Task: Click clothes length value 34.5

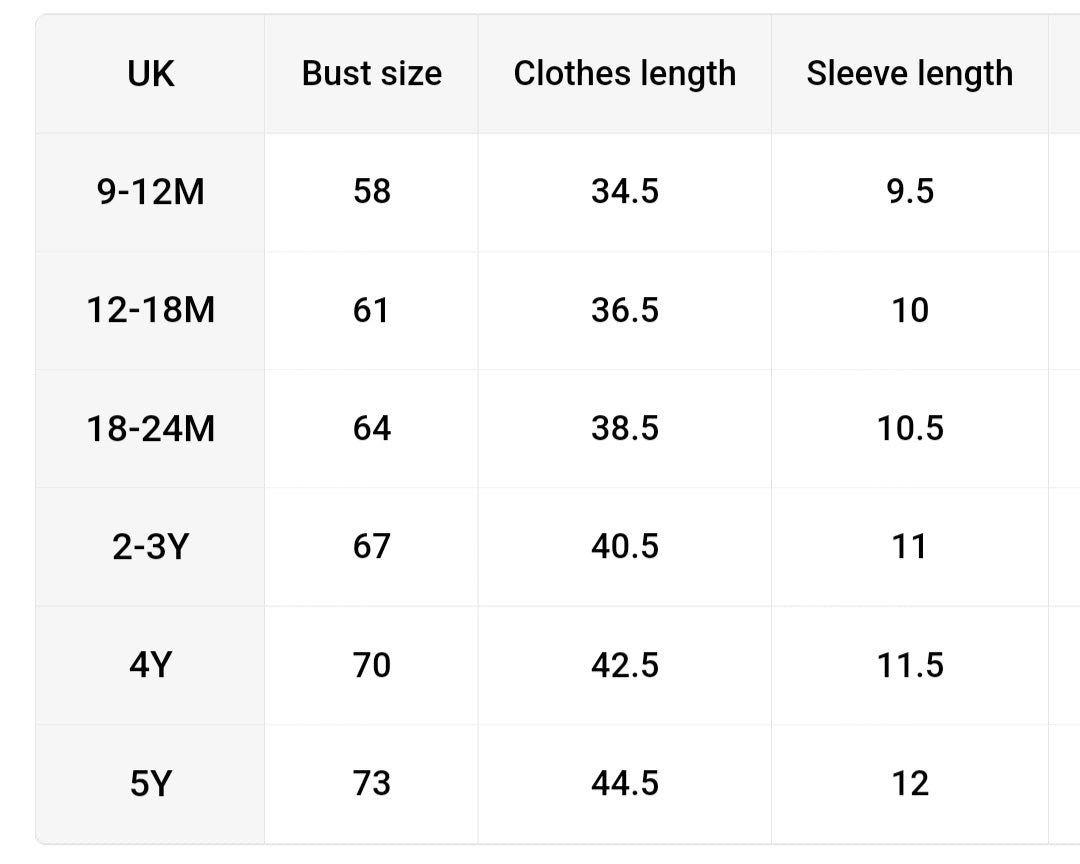Action: (624, 191)
